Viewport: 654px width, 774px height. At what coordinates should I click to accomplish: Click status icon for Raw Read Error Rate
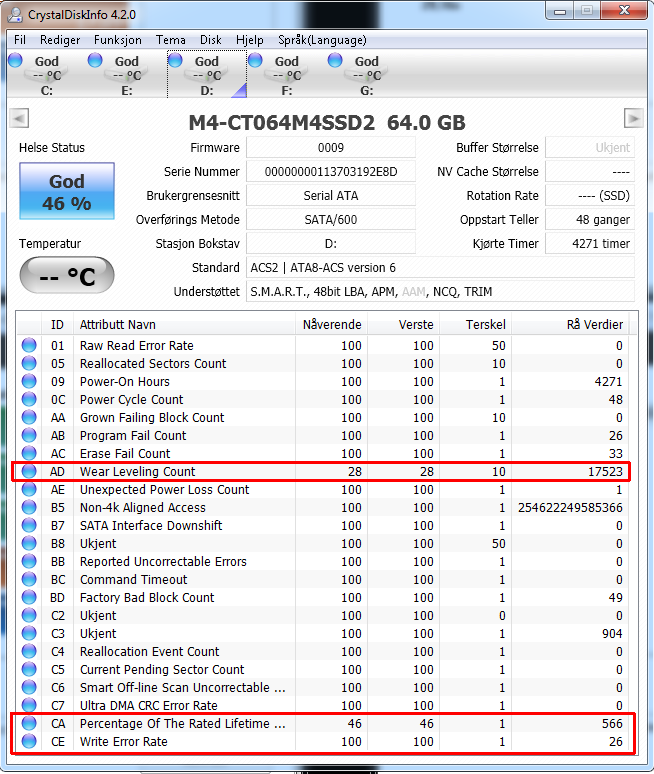point(29,345)
